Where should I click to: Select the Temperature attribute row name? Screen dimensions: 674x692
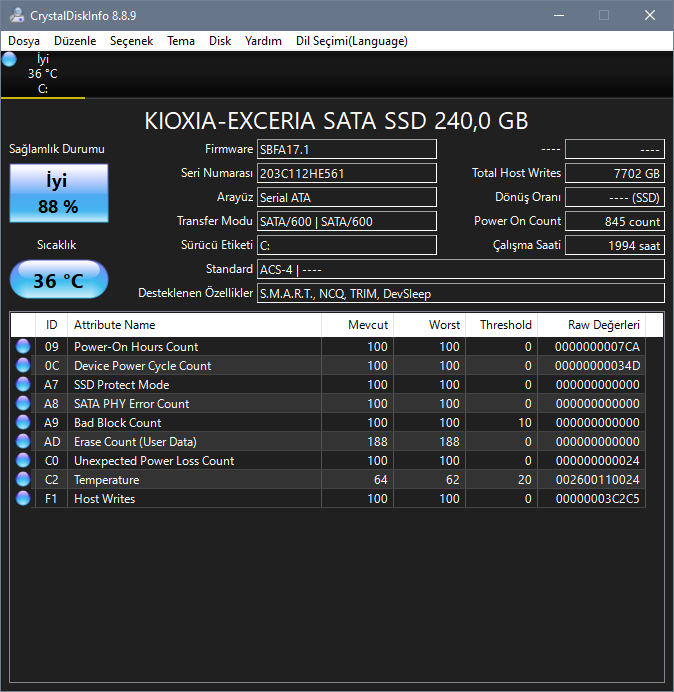[x=106, y=480]
